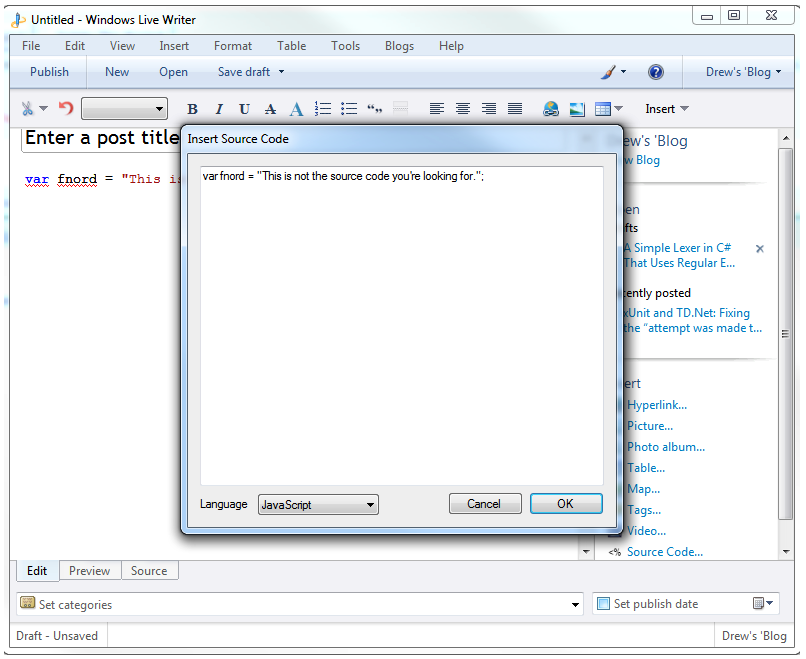The image size is (806, 659).
Task: Open the paragraph style dropdown
Action: coord(124,108)
